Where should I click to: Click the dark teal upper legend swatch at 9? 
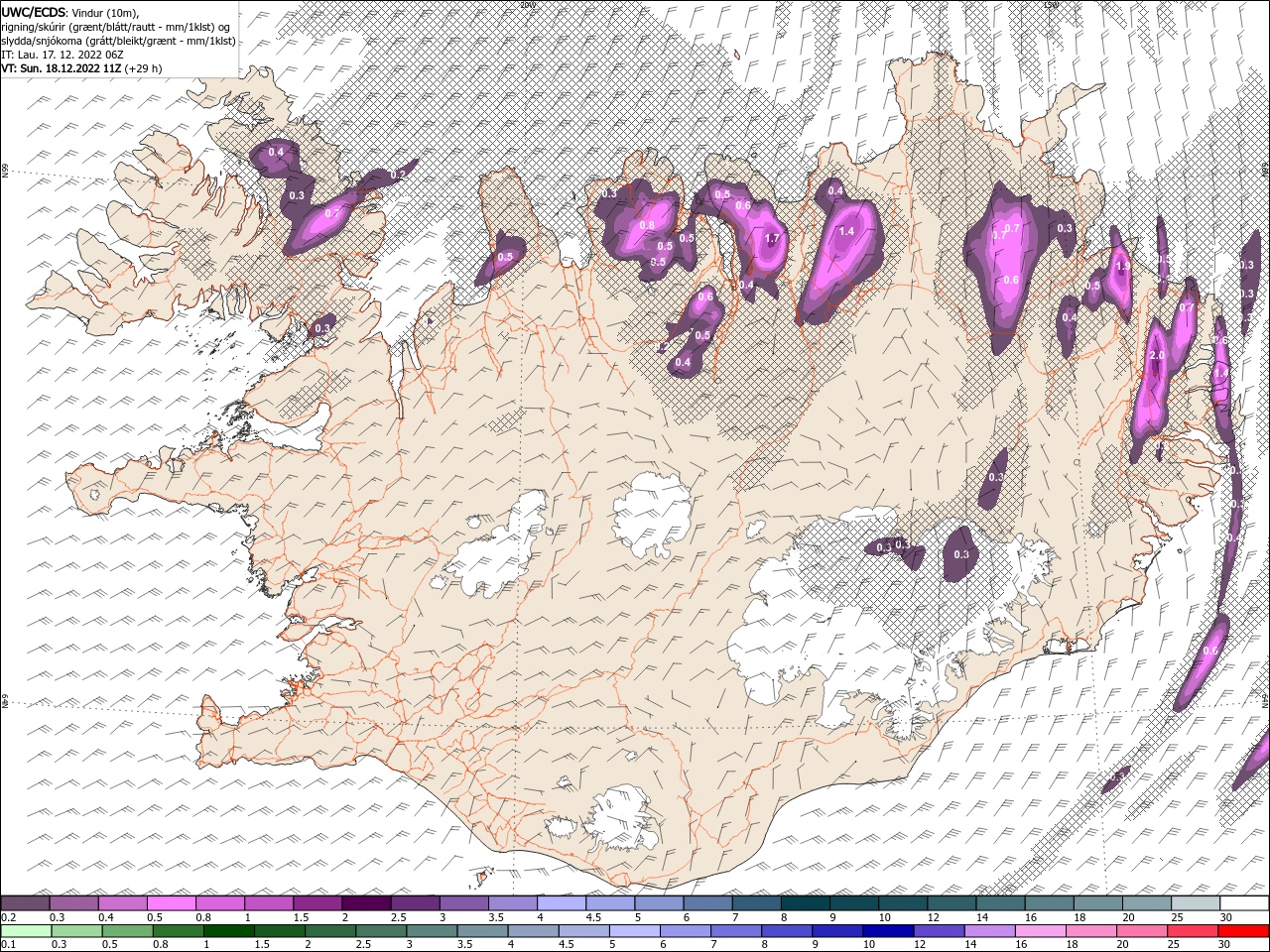click(x=854, y=903)
